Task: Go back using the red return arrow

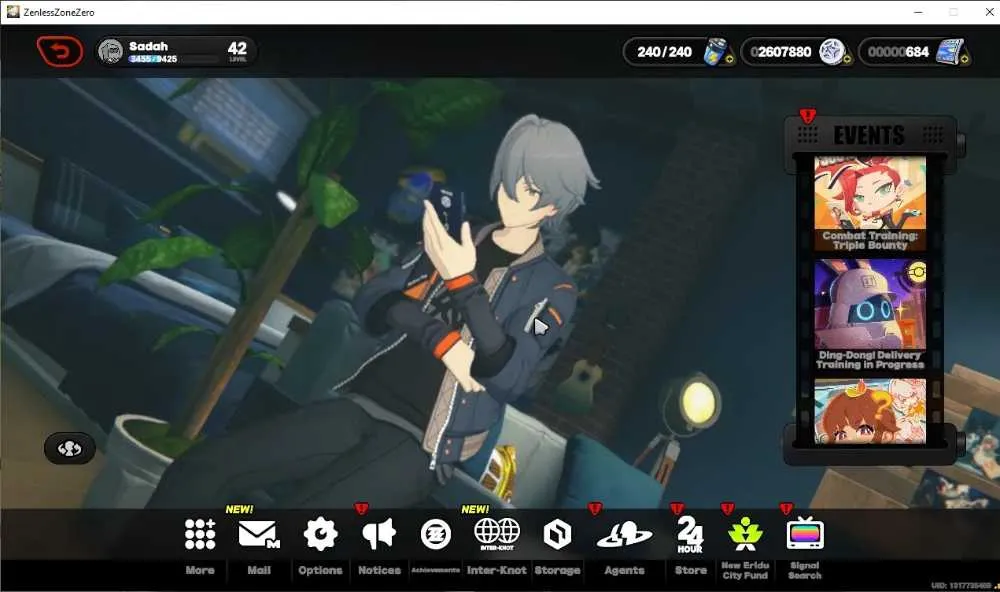Action: (x=60, y=52)
